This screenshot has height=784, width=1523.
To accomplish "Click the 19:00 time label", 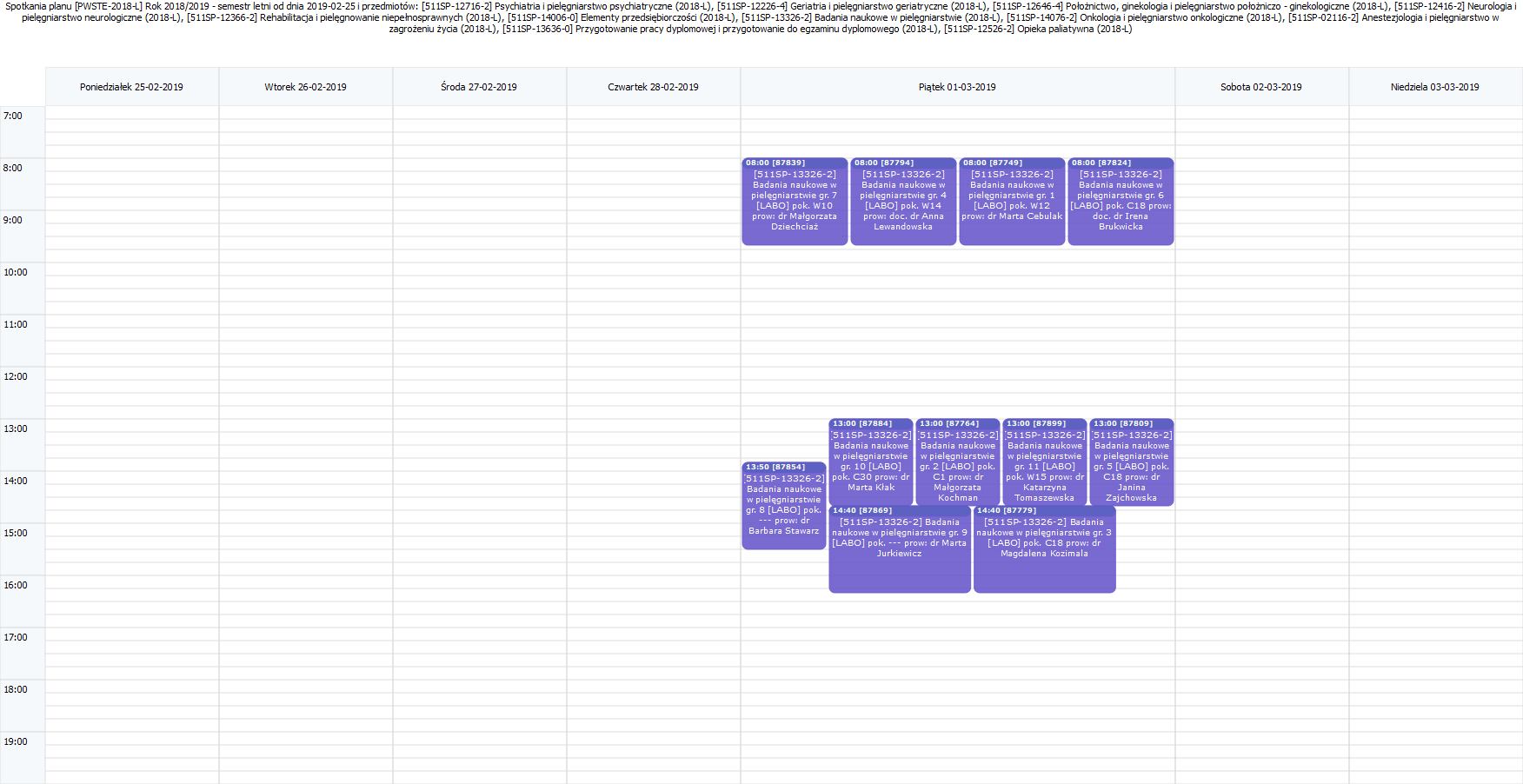I will tap(16, 741).
